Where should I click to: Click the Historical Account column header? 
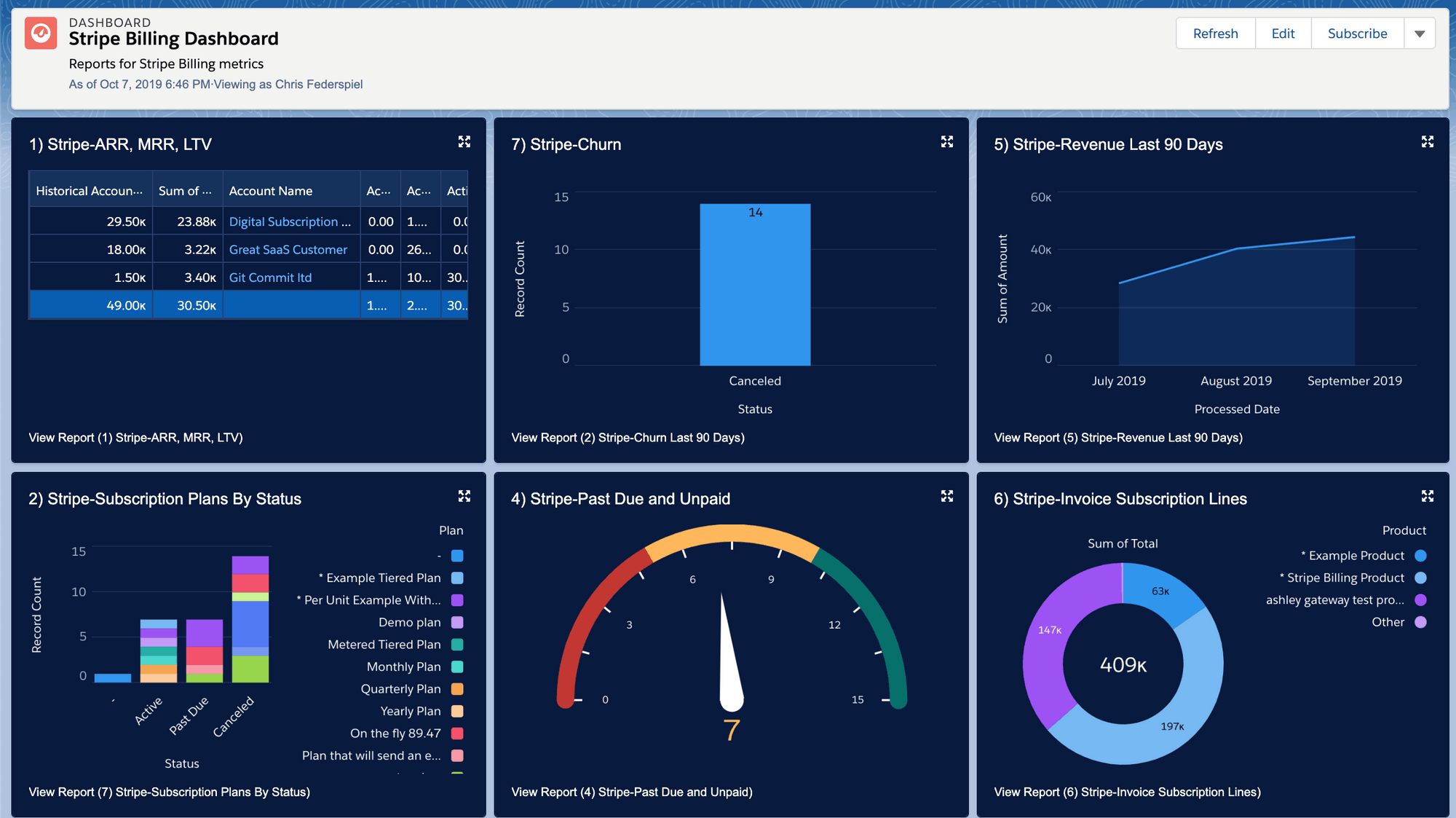pos(90,191)
